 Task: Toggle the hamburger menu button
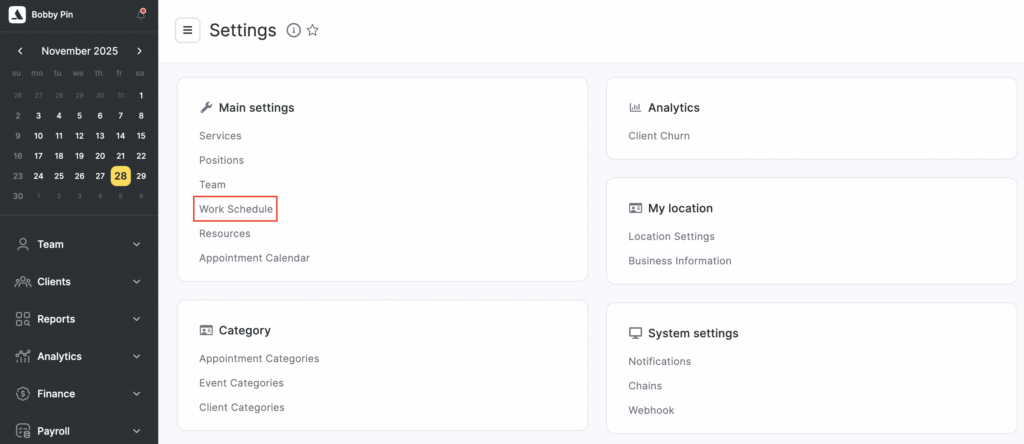187,30
